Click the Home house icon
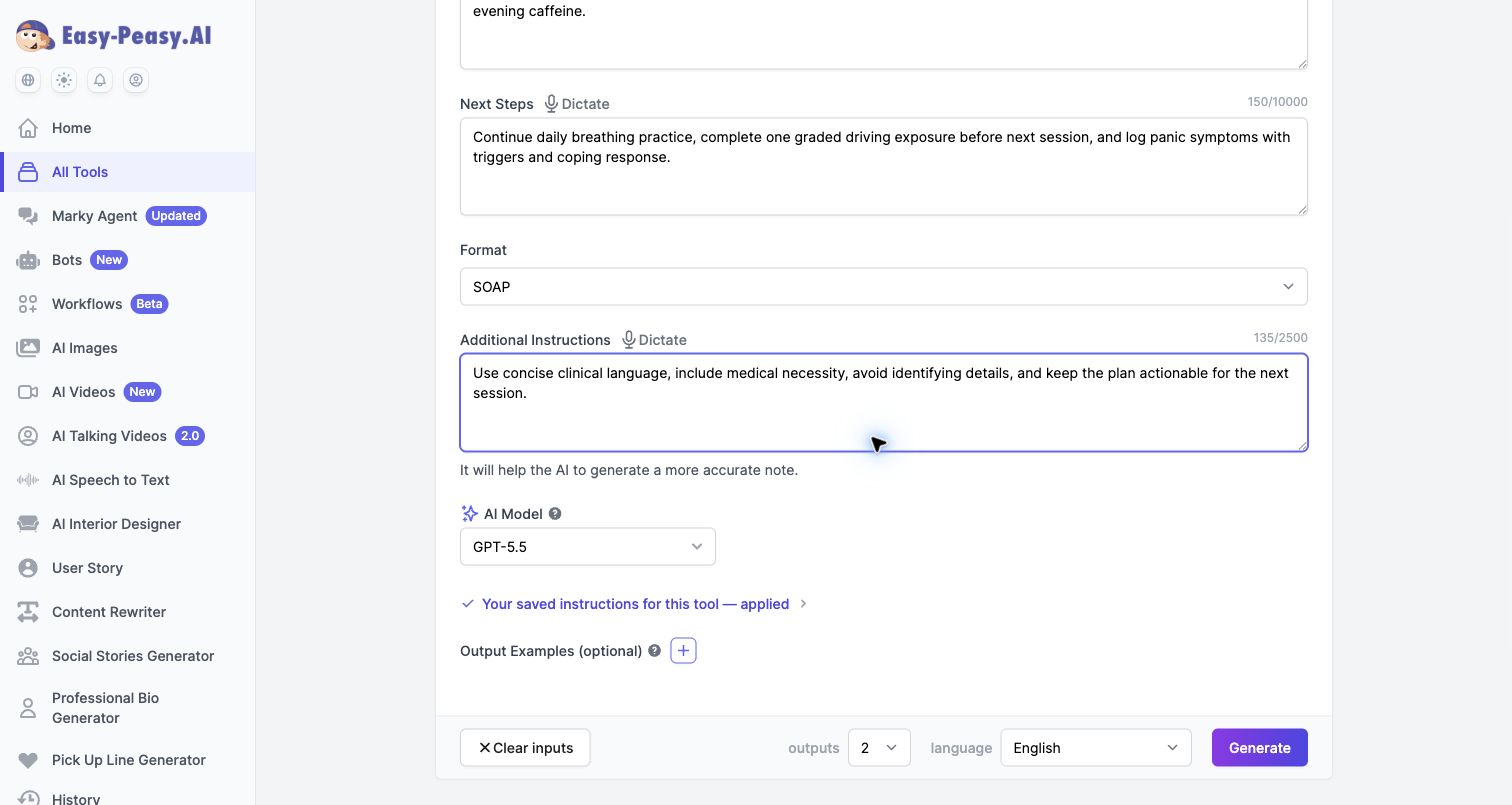 [28, 128]
